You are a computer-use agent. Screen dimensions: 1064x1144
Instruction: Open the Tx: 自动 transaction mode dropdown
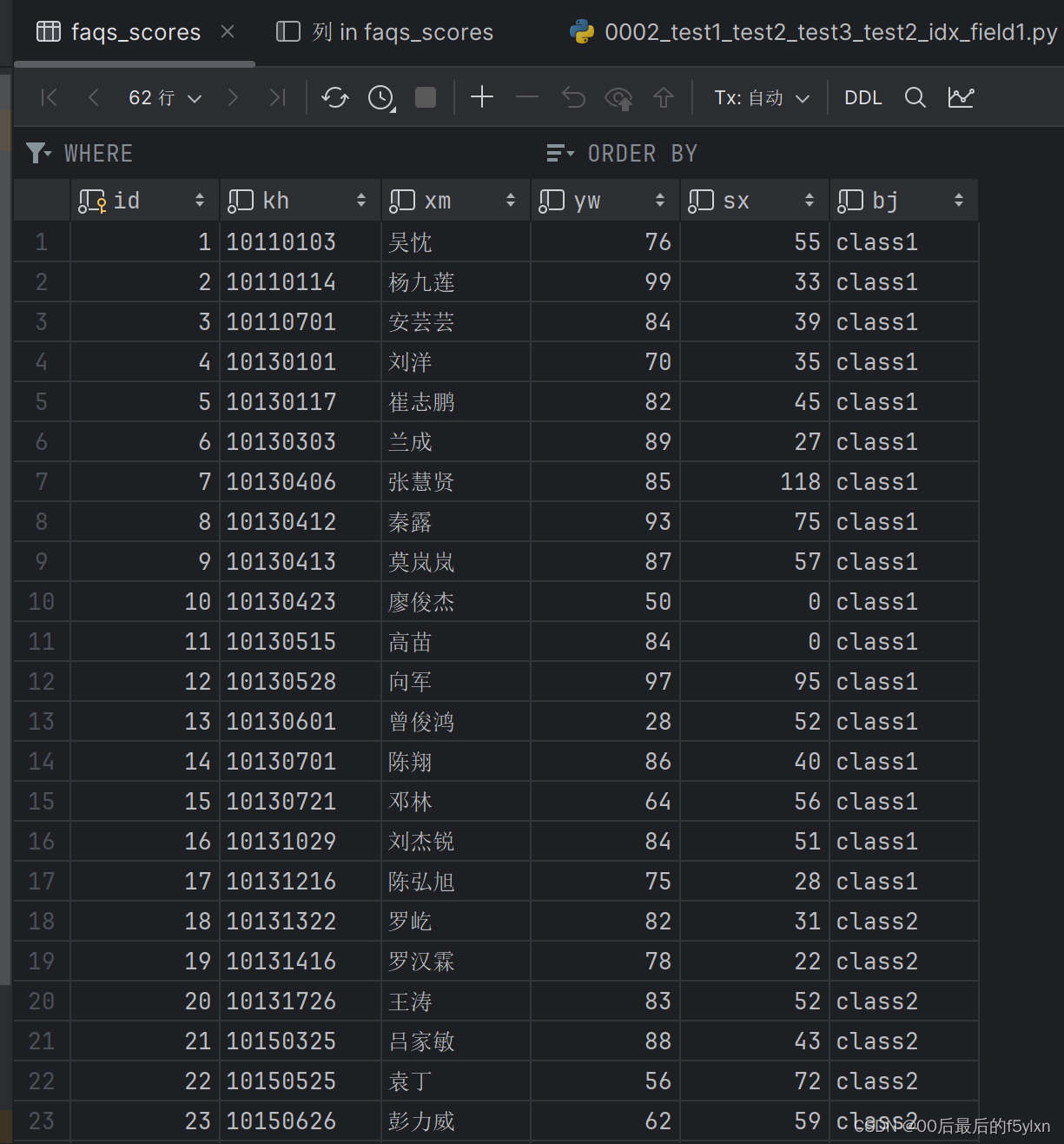coord(760,97)
